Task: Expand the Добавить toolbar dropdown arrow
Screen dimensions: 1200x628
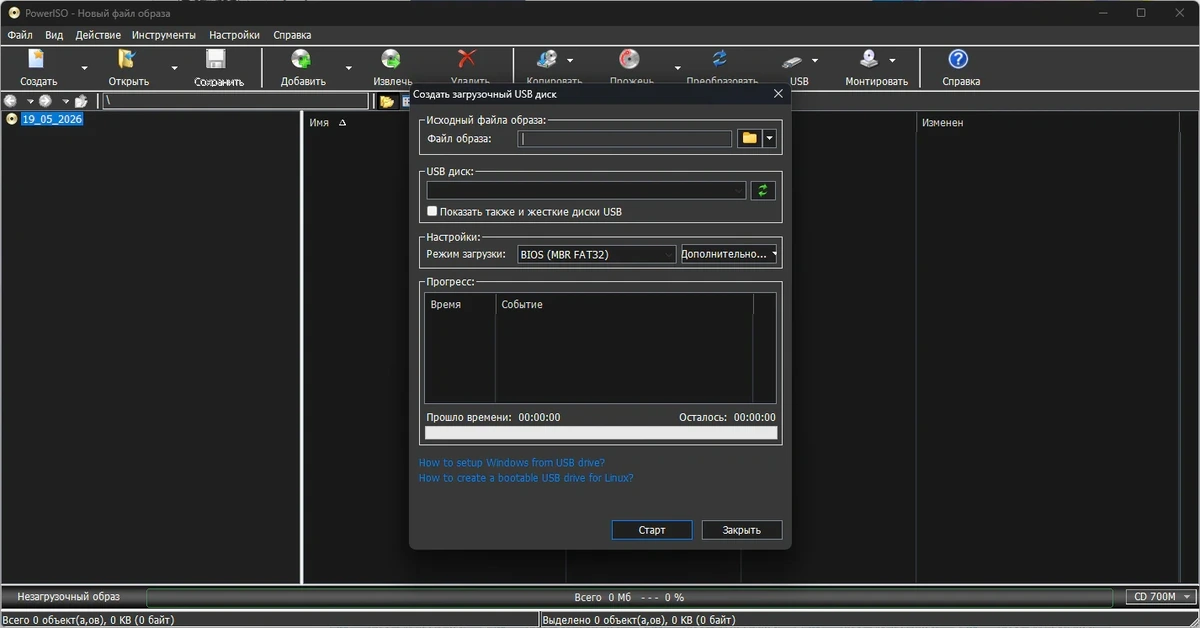Action: [348, 68]
